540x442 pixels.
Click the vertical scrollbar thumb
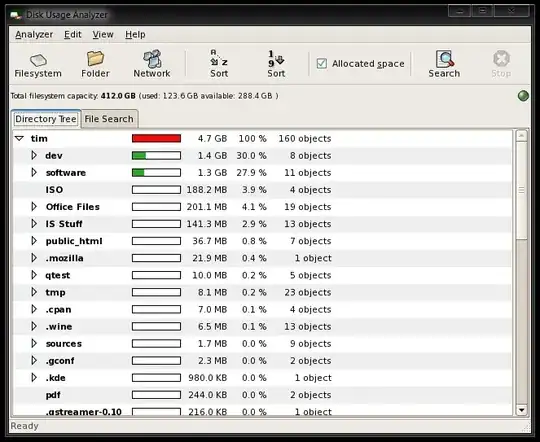(x=521, y=190)
